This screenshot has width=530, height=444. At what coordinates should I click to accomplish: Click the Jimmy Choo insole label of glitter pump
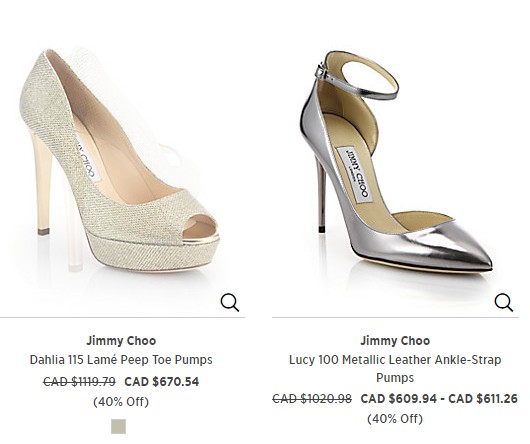(x=86, y=157)
